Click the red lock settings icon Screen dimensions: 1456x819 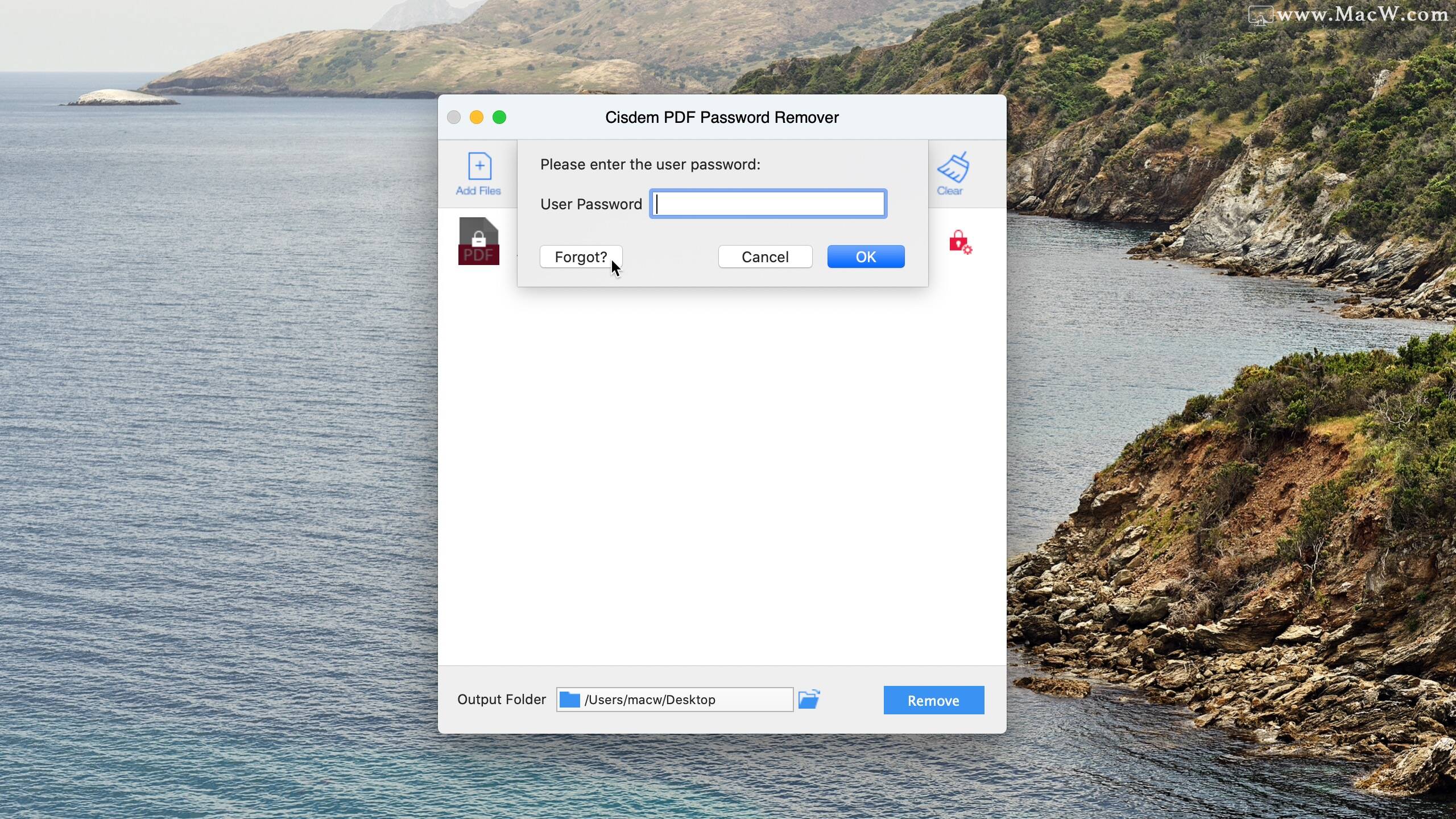960,242
